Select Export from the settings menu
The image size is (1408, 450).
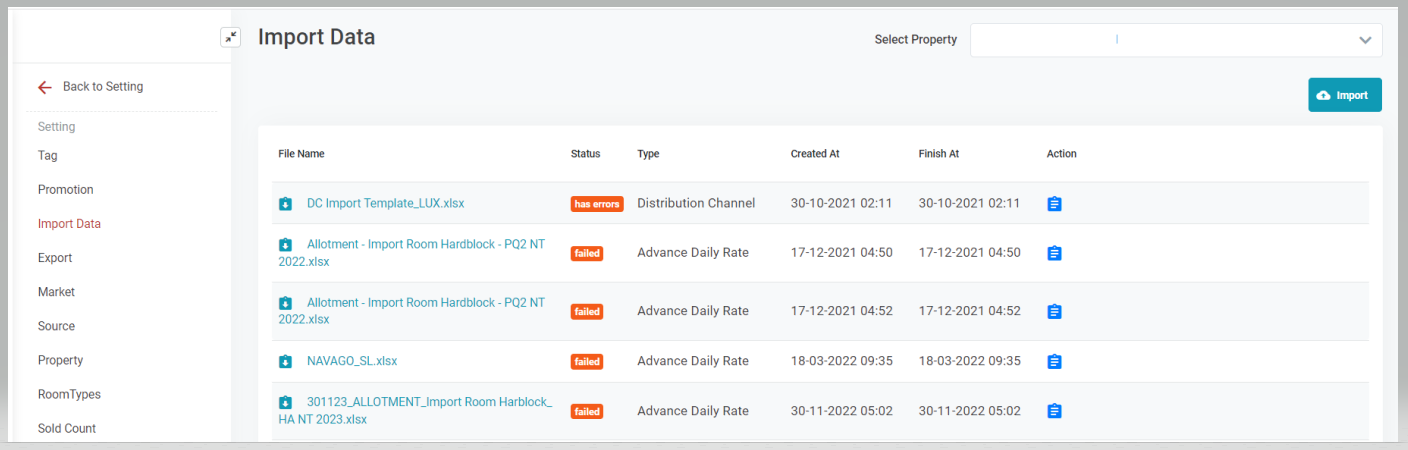click(55, 258)
